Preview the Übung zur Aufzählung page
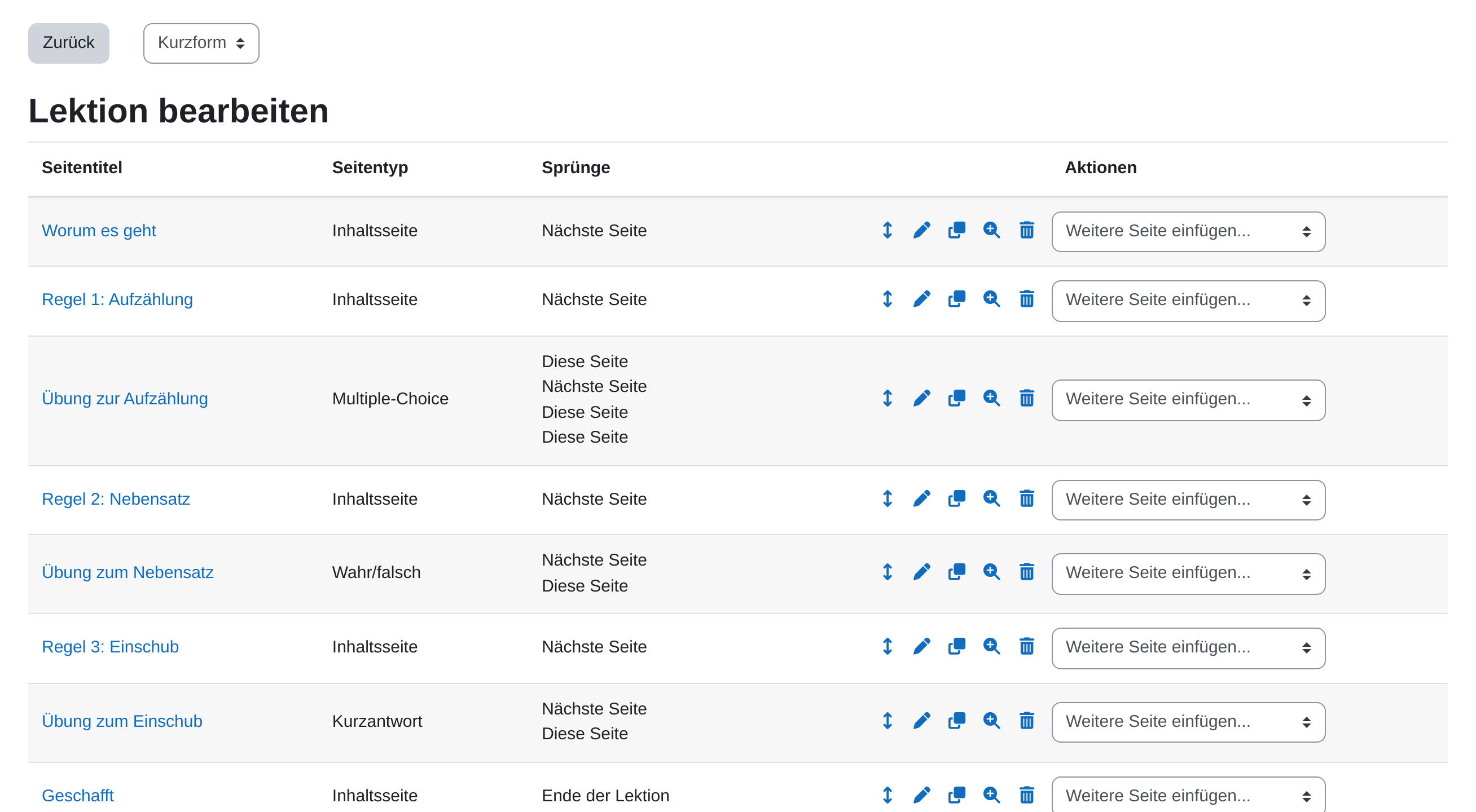The height and width of the screenshot is (812, 1476). pos(991,398)
